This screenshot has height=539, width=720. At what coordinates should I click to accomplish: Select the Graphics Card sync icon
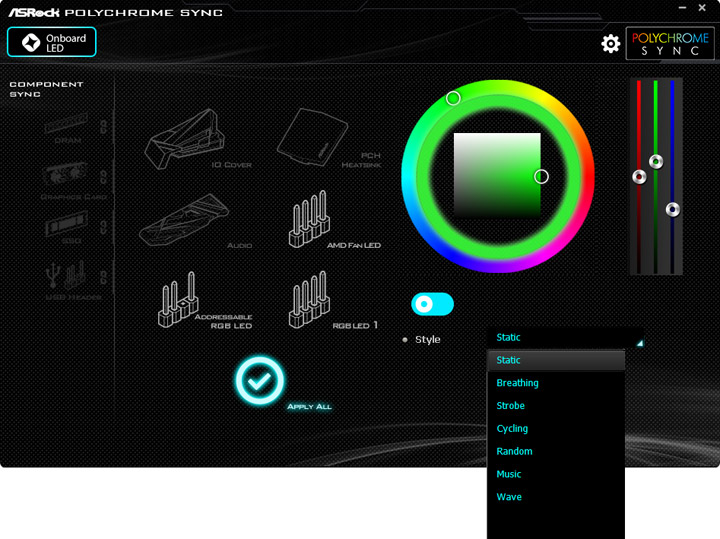[x=66, y=176]
